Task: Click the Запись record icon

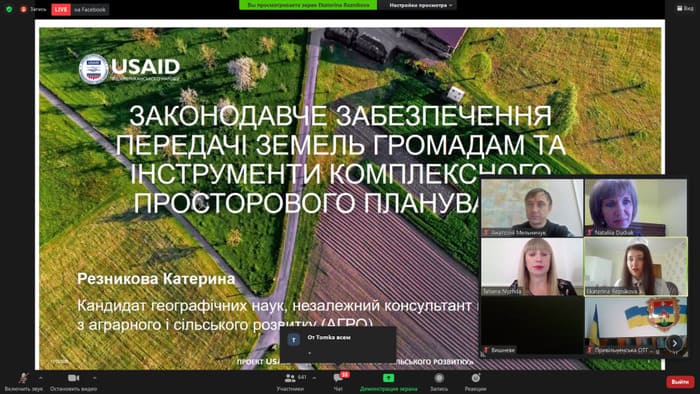Action: click(x=439, y=382)
